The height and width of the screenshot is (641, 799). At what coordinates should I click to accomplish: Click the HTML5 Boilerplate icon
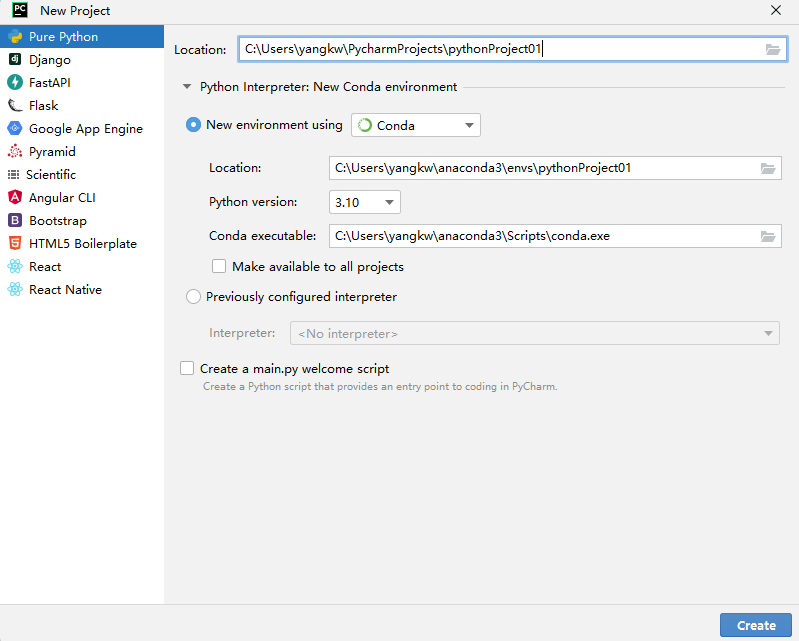[15, 243]
